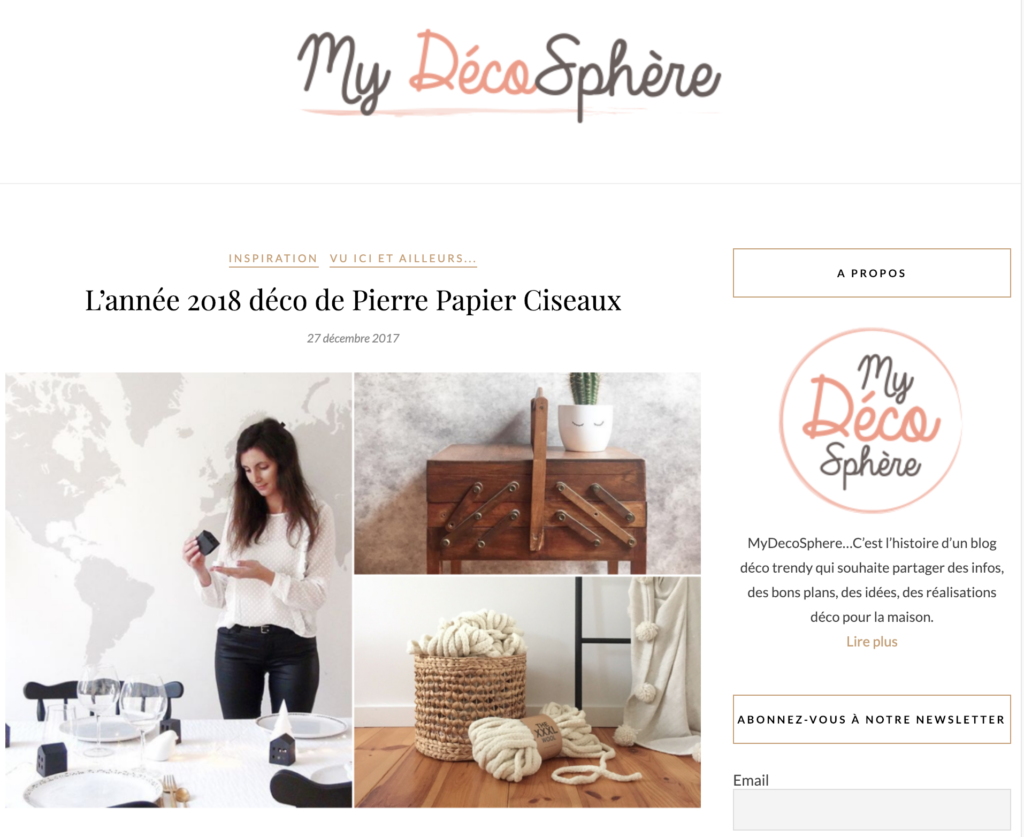
Task: Click the 27 décembre 2017 date
Action: click(x=353, y=338)
